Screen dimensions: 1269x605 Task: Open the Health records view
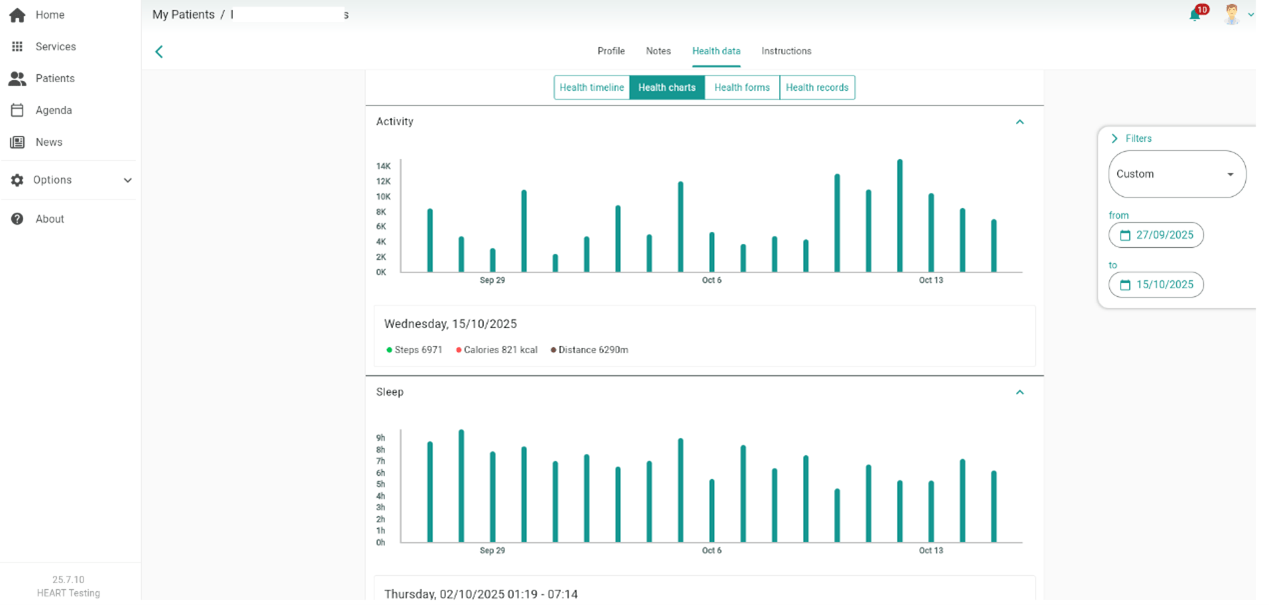coord(817,88)
